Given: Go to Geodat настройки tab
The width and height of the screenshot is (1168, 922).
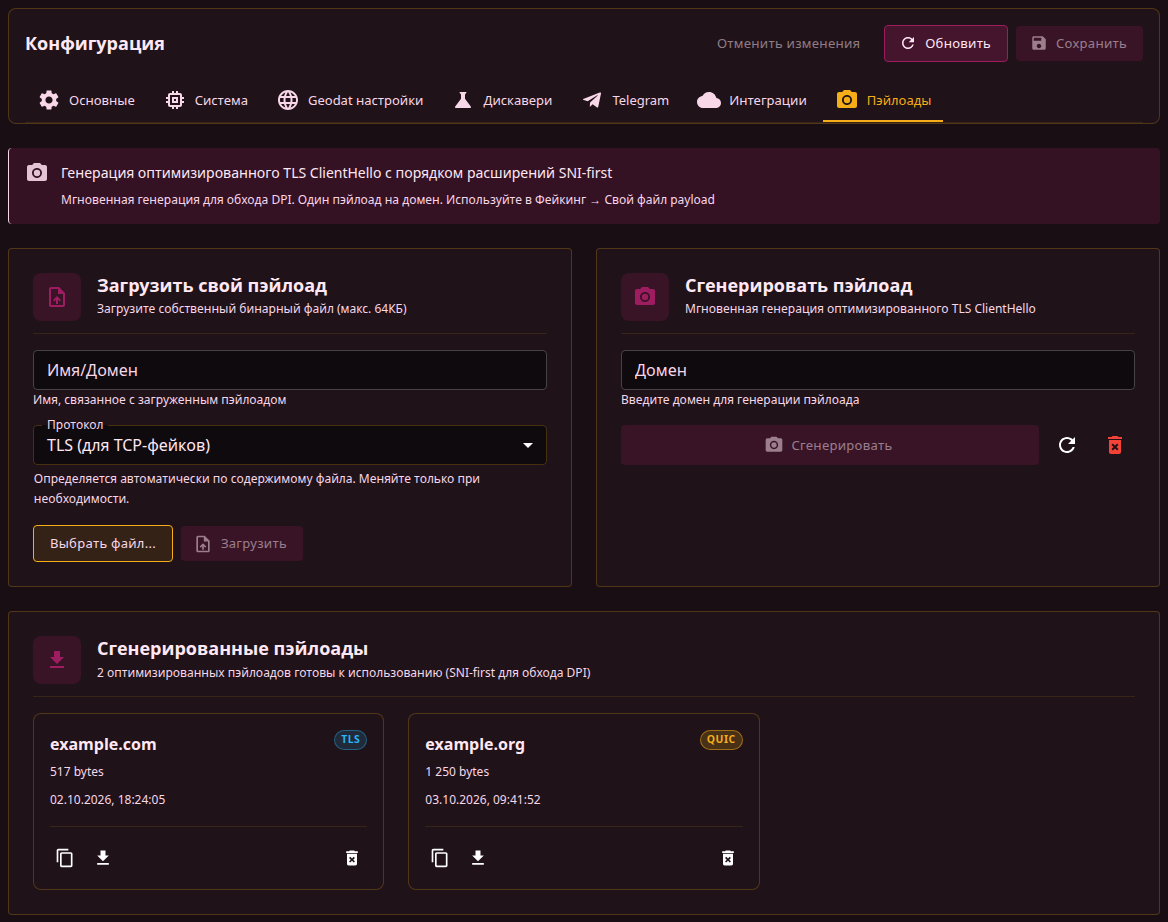Looking at the screenshot, I should tap(350, 101).
